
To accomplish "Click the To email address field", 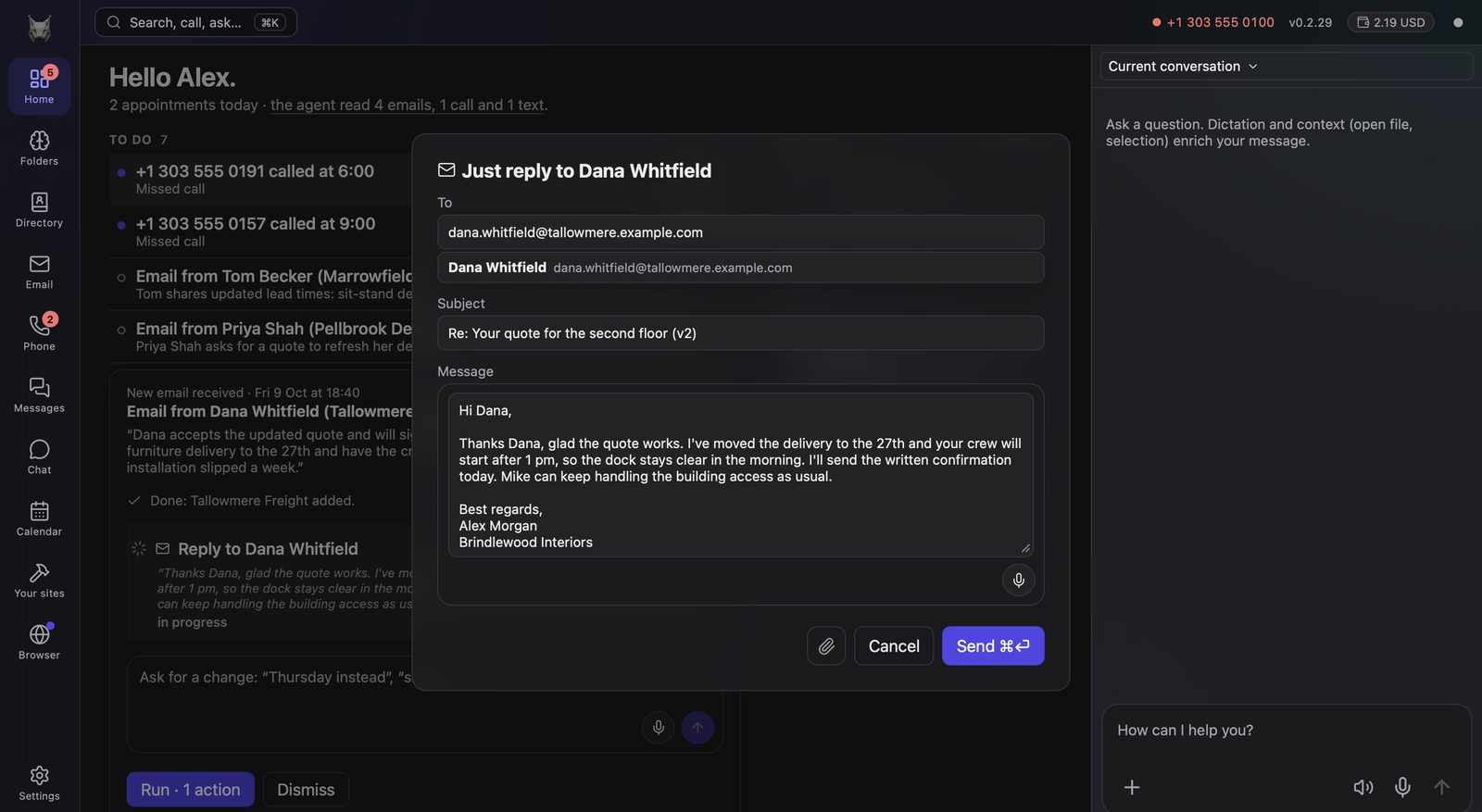I will click(x=740, y=232).
